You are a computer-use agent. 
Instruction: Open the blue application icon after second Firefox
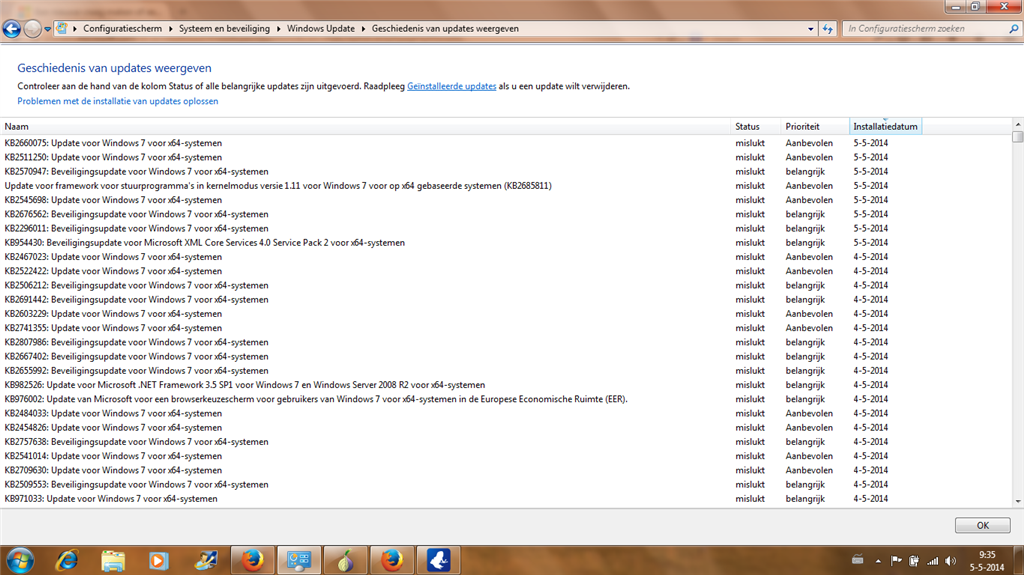coord(438,561)
